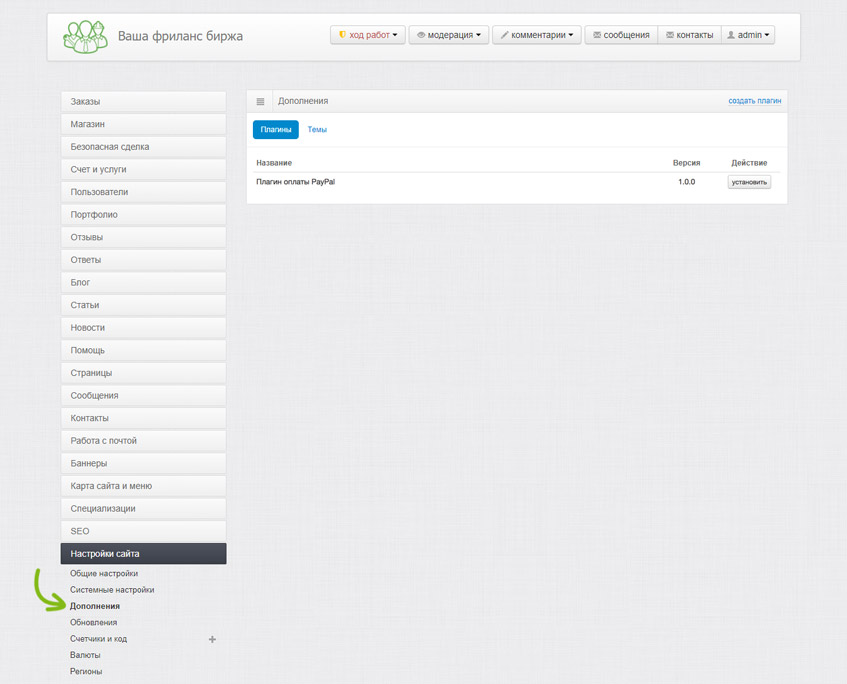Open Пользователи sidebar section
The width and height of the screenshot is (847, 684).
[144, 192]
